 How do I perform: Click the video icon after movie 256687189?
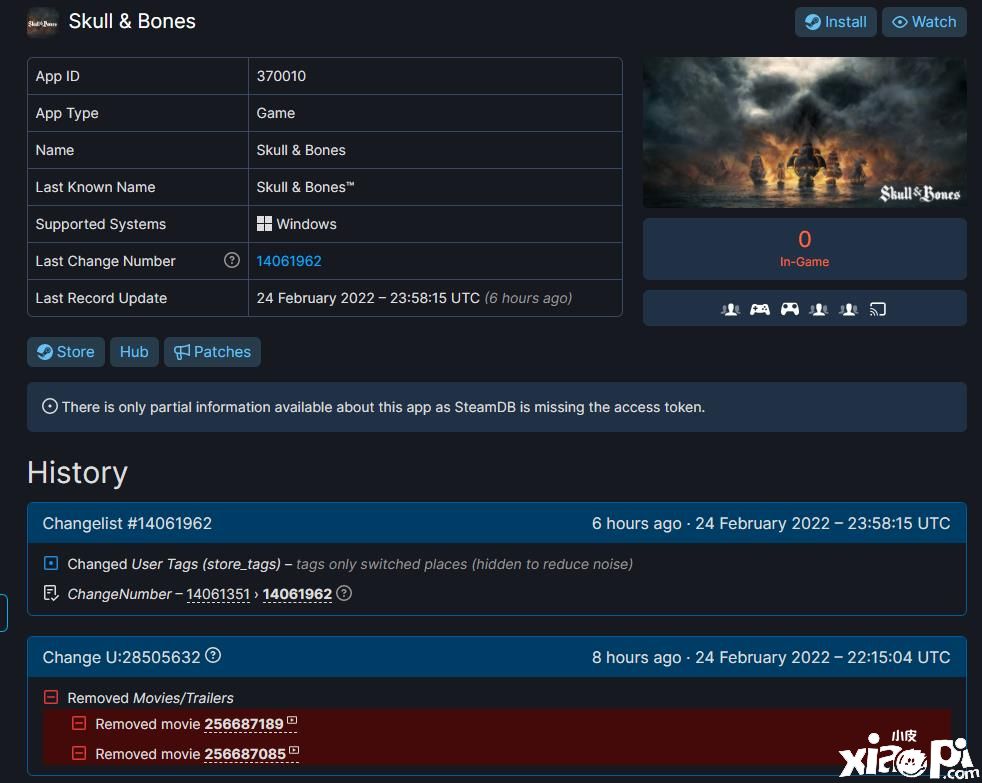(292, 720)
